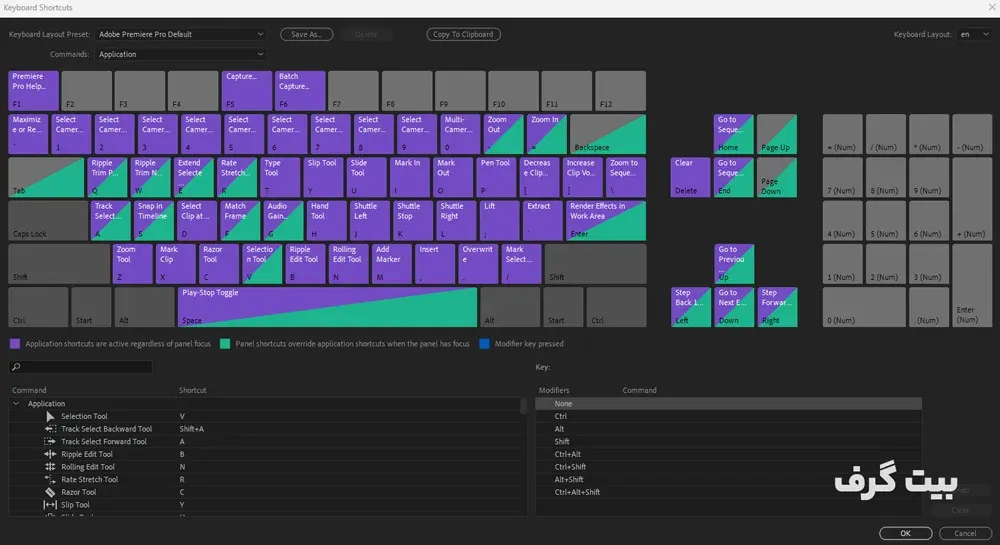The image size is (1000, 545).
Task: Click the Premiere Pro Help F1 key
Action: click(x=34, y=91)
